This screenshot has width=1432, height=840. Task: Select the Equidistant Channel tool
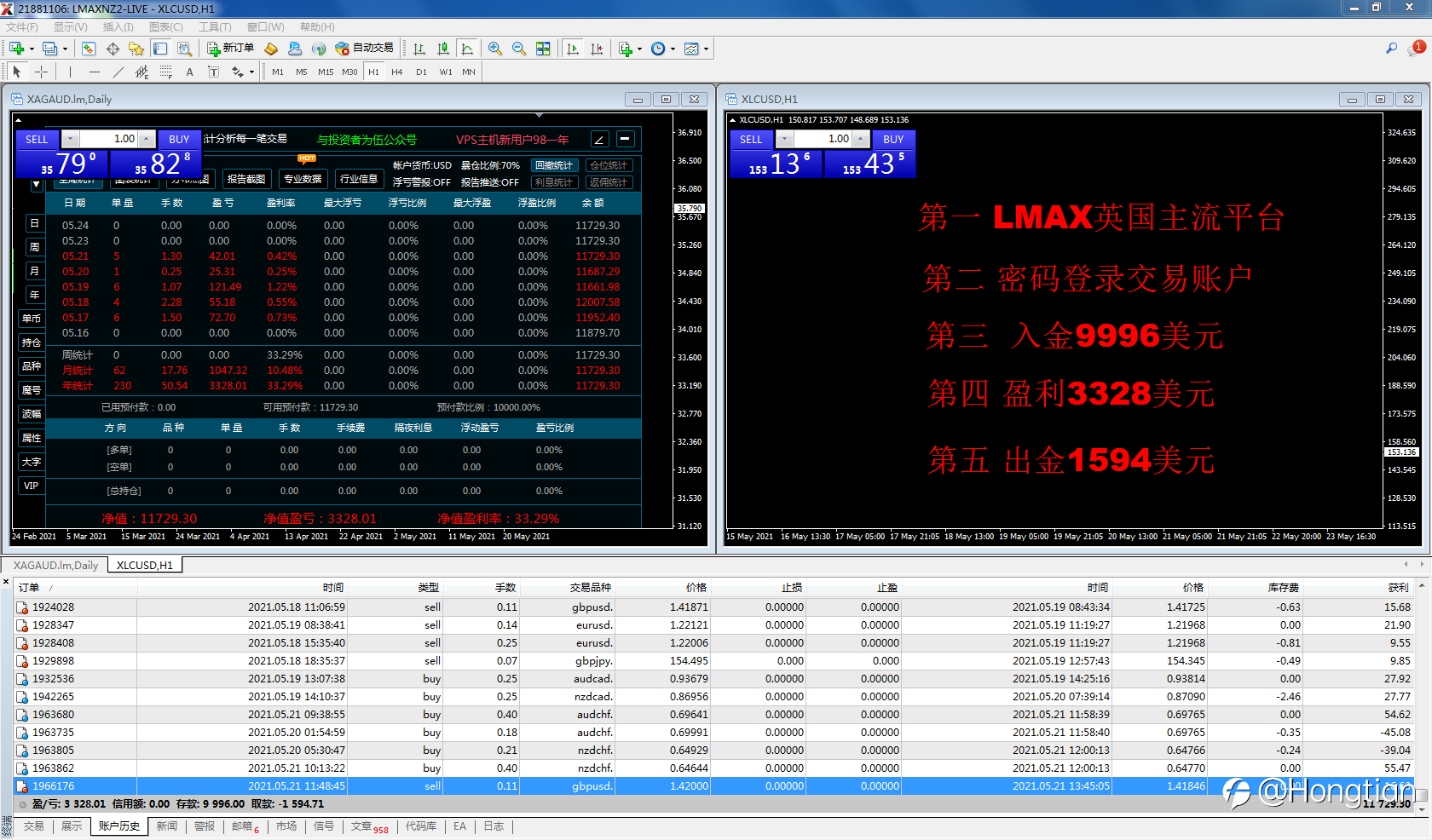(142, 72)
